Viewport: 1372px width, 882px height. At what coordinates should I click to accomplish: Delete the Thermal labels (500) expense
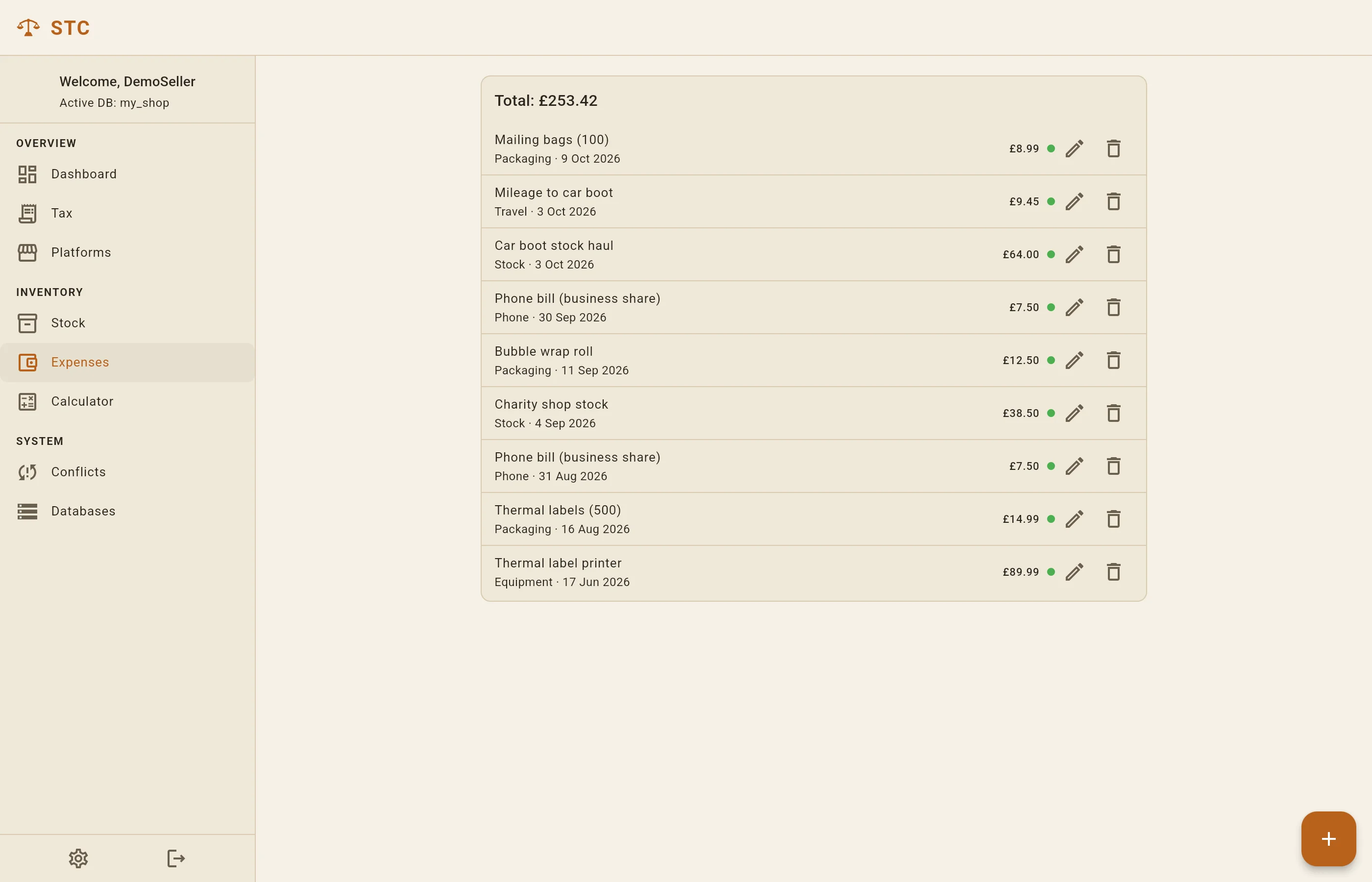click(1113, 519)
